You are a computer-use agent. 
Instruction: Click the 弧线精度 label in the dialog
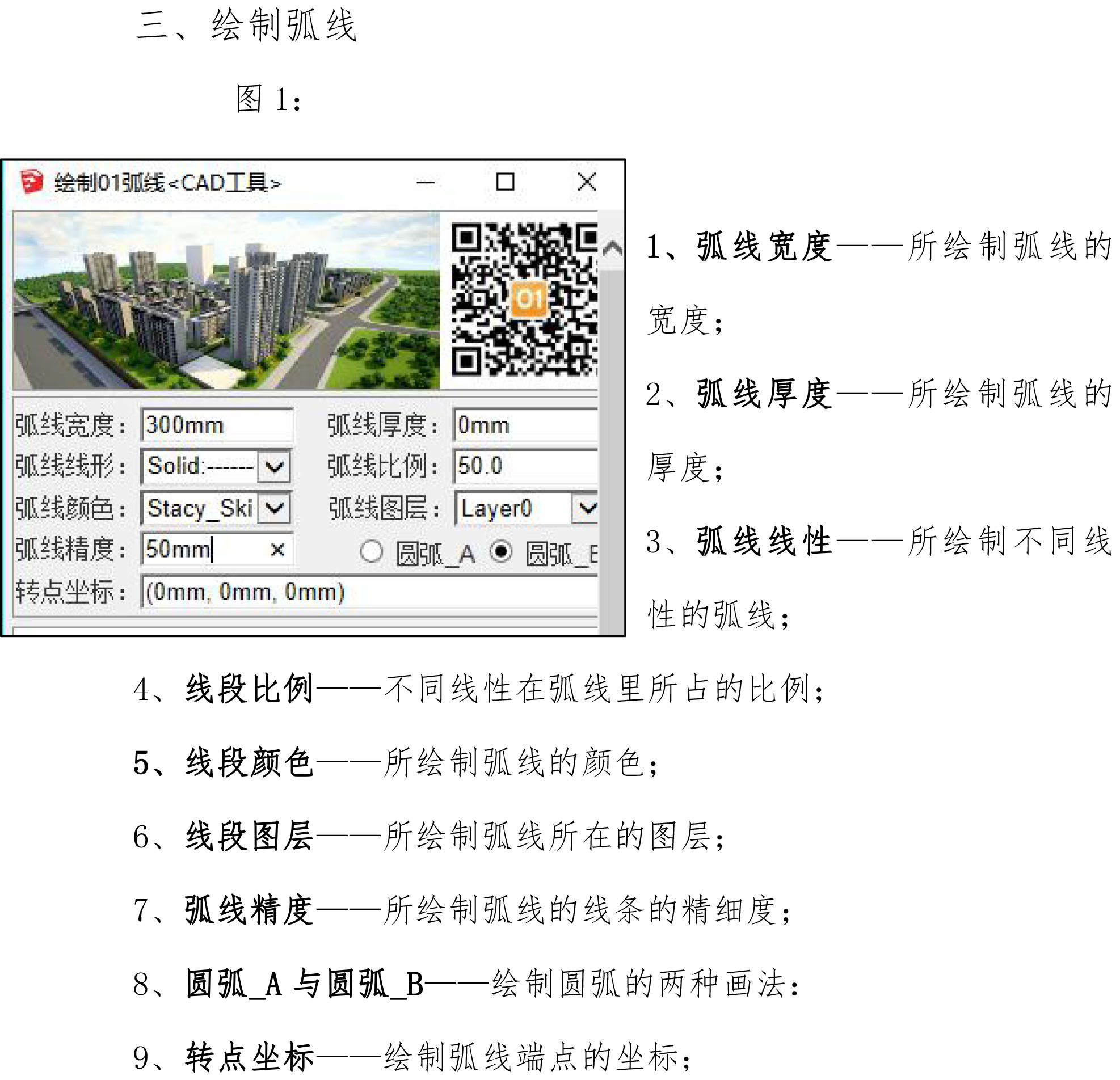pos(71,549)
